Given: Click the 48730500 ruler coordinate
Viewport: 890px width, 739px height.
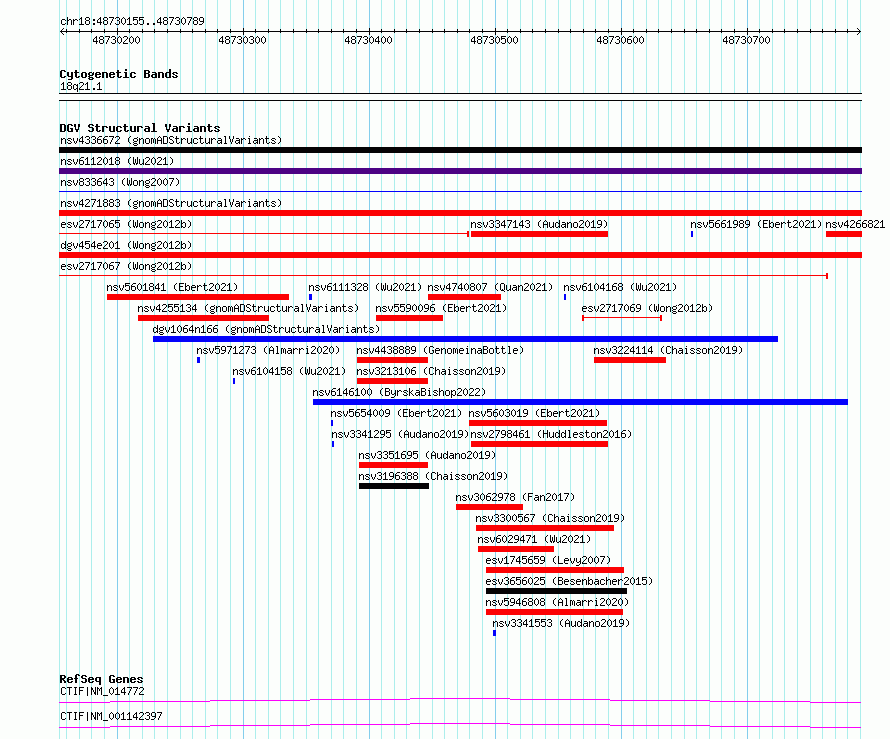Looking at the screenshot, I should pos(494,40).
